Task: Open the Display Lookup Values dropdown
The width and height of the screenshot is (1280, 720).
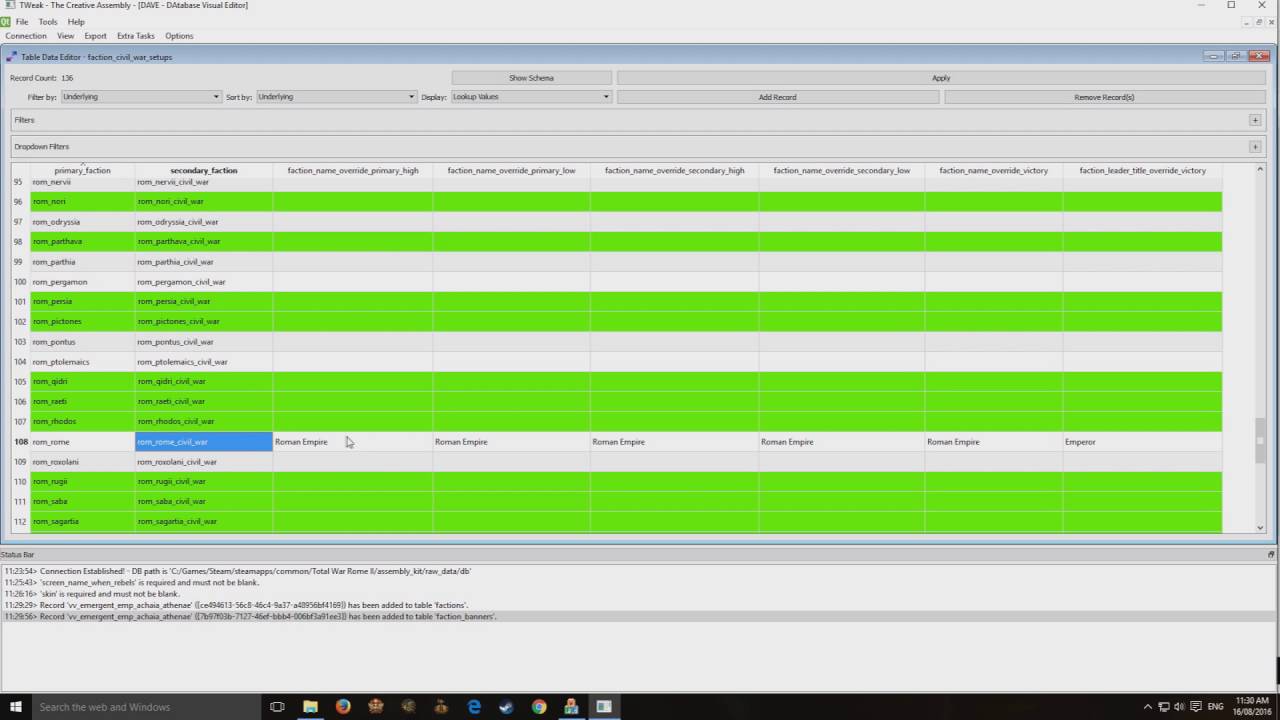Action: (x=531, y=97)
